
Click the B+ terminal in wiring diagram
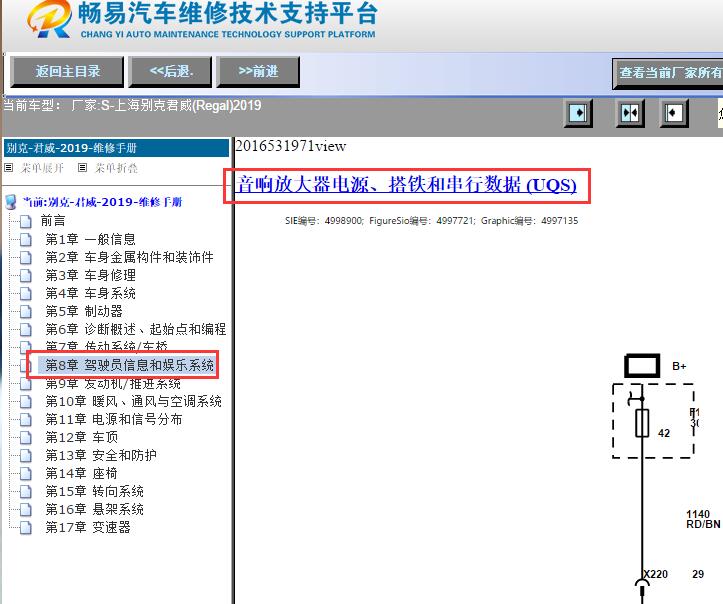[x=642, y=366]
